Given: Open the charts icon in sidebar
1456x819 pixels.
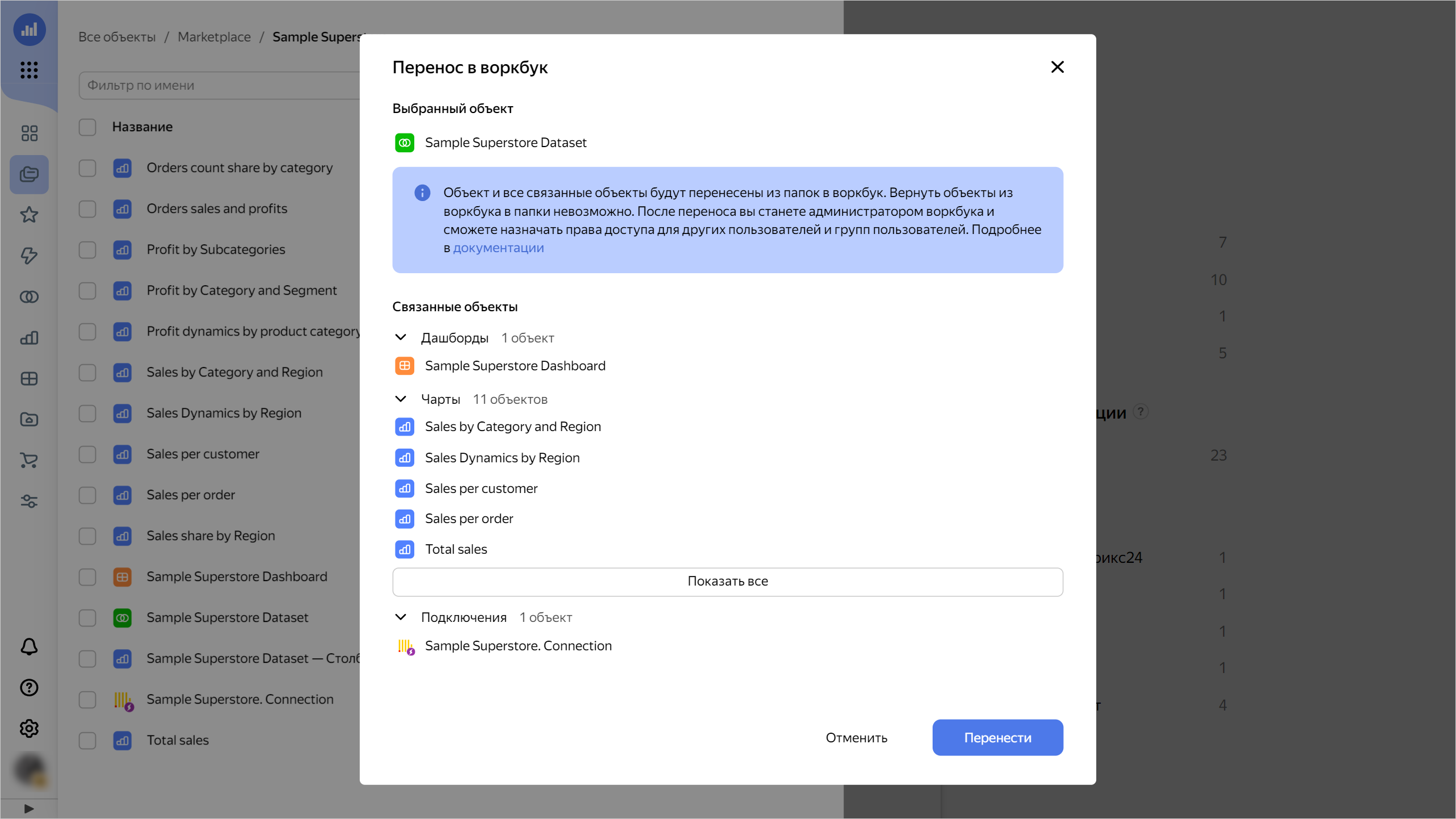Looking at the screenshot, I should (x=29, y=338).
